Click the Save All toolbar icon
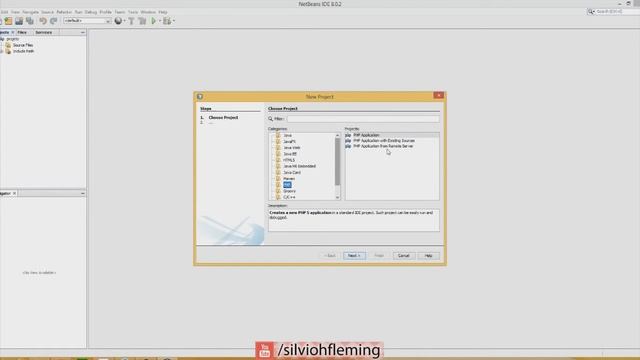The image size is (640, 360). pos(30,21)
